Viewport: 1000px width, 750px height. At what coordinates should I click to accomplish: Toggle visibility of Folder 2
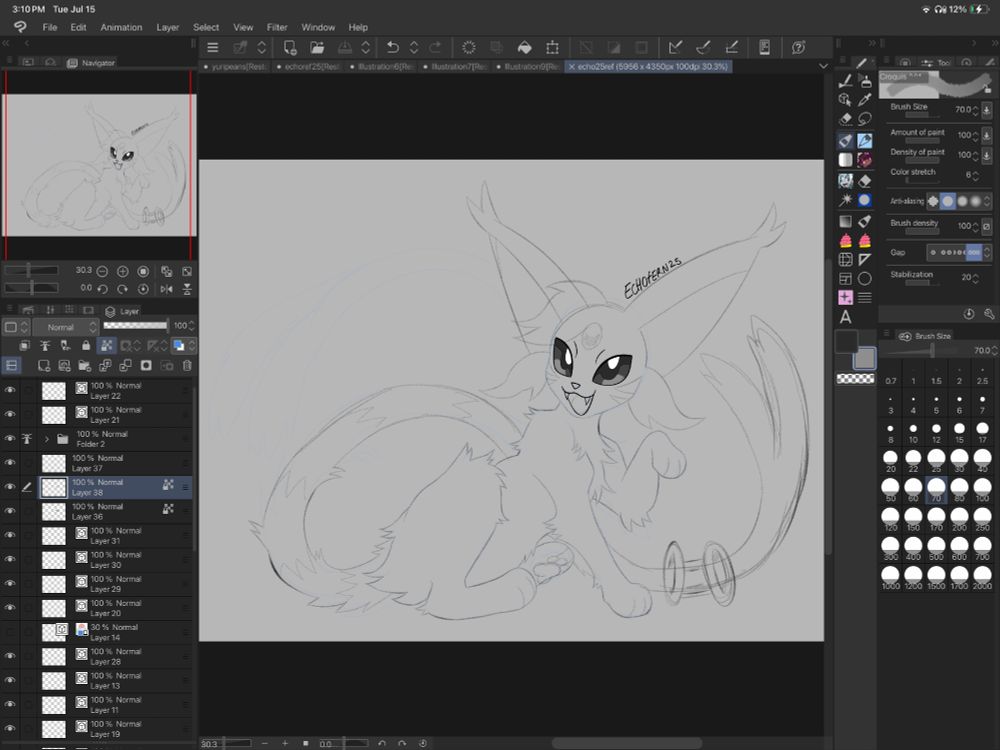click(x=10, y=438)
